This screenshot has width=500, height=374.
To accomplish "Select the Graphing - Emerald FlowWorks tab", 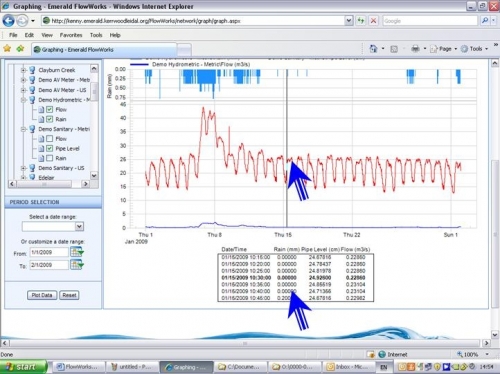I will [x=104, y=49].
